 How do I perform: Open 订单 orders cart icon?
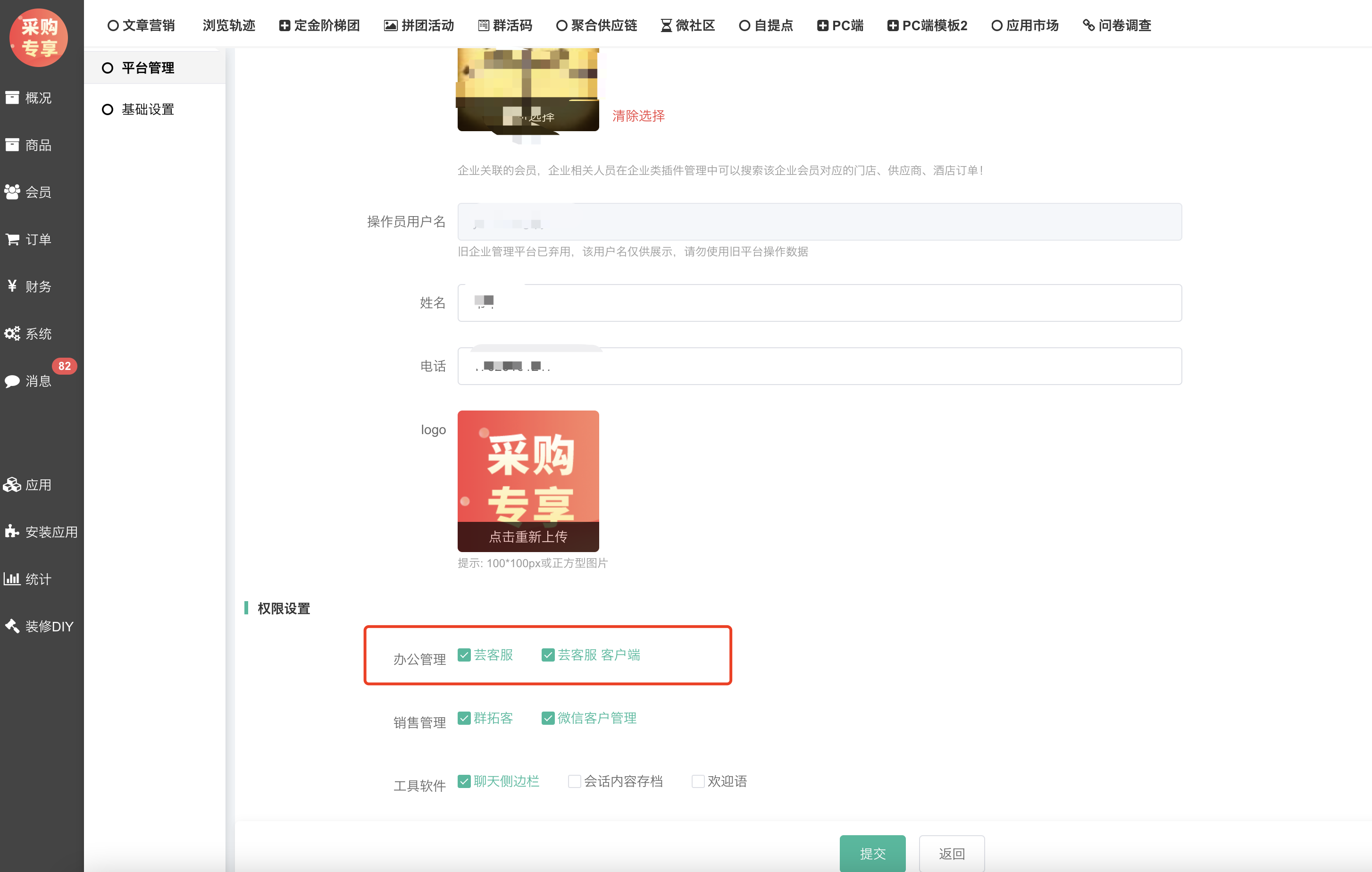click(13, 239)
